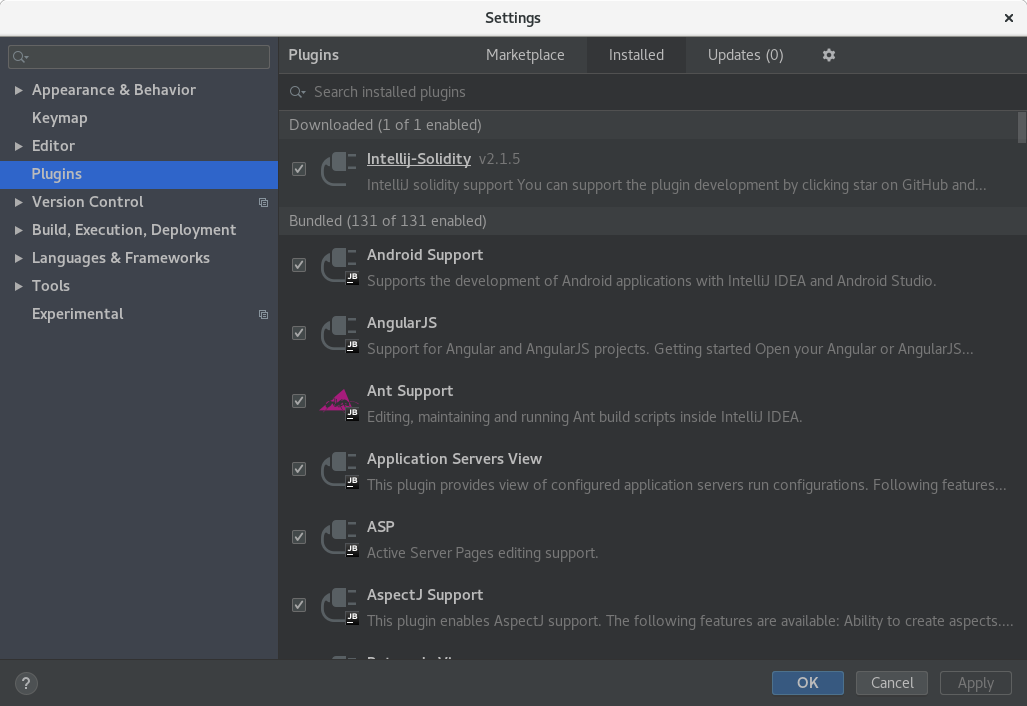The image size is (1027, 706).
Task: Click the OK button
Action: (808, 683)
